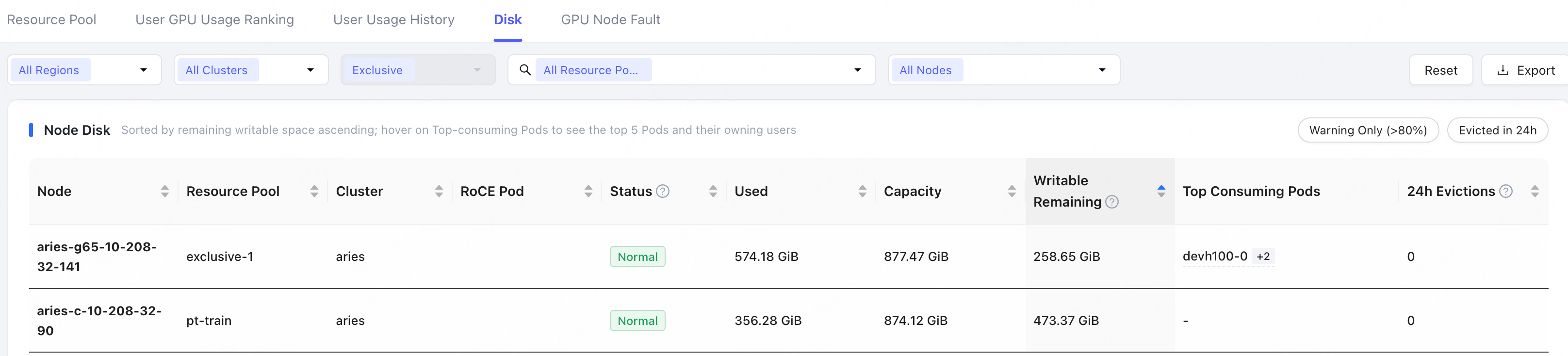1568x356 pixels.
Task: Sort by Used column arrows
Action: click(862, 191)
